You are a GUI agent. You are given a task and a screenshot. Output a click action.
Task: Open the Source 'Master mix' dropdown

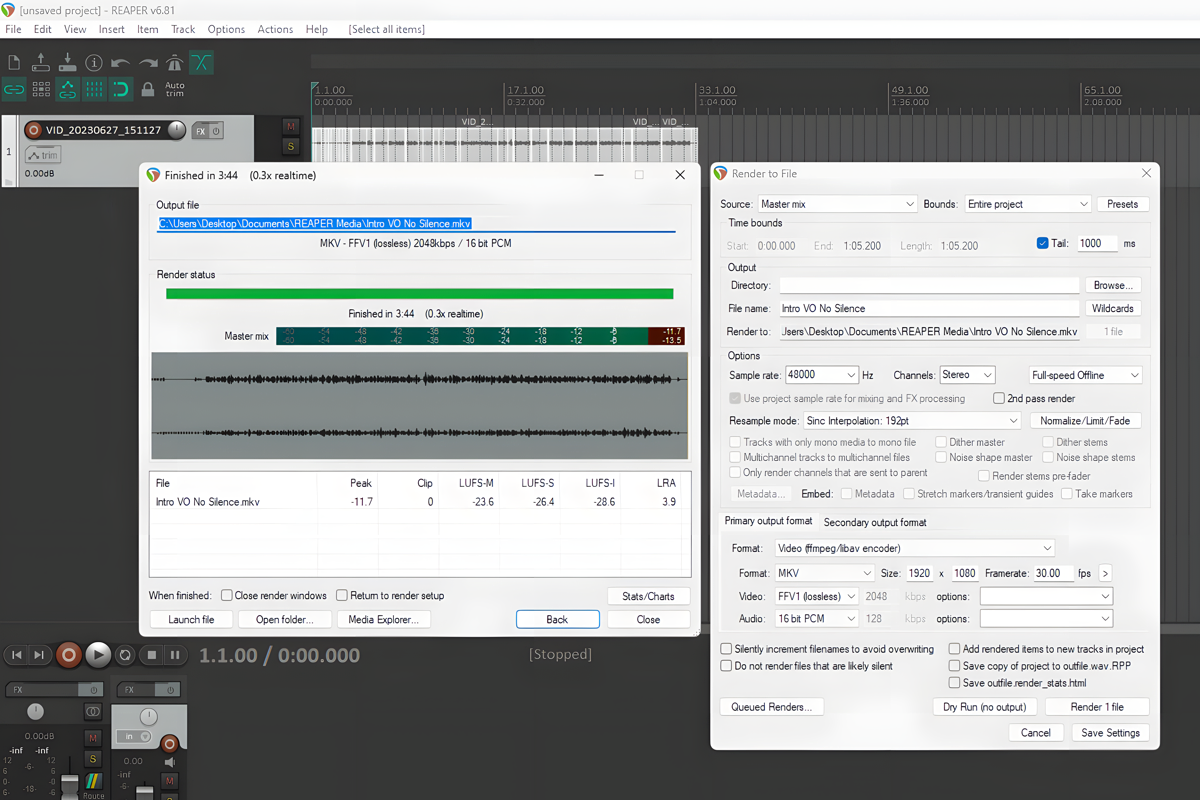836,204
